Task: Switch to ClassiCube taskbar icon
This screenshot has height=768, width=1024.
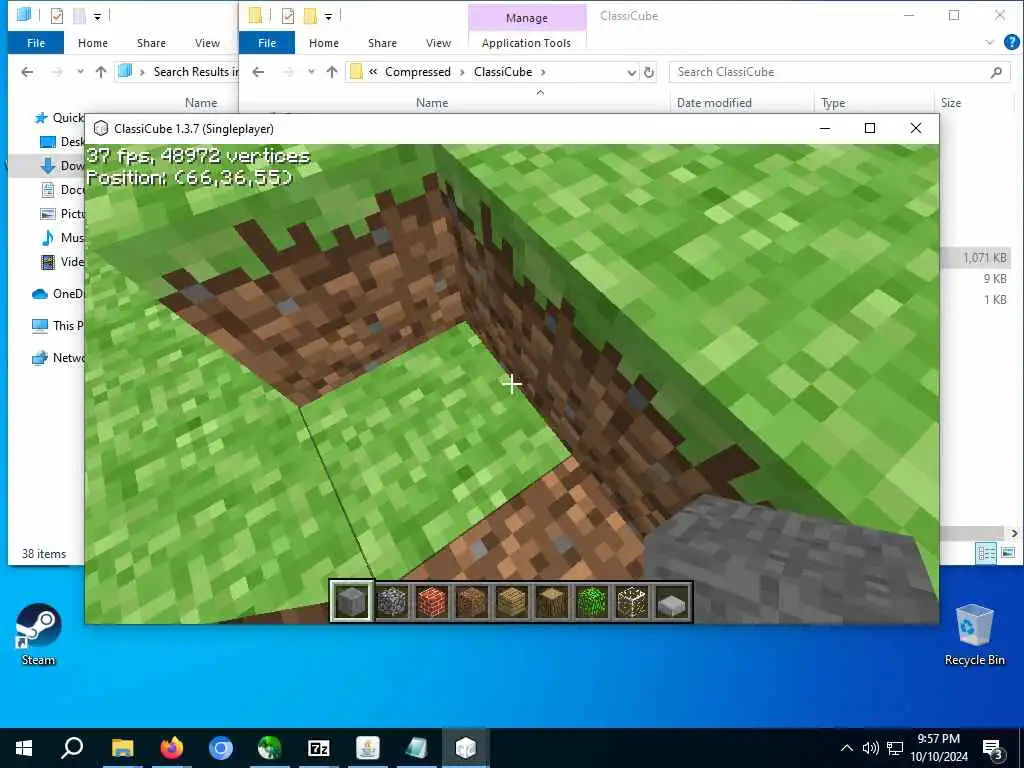Action: [466, 748]
